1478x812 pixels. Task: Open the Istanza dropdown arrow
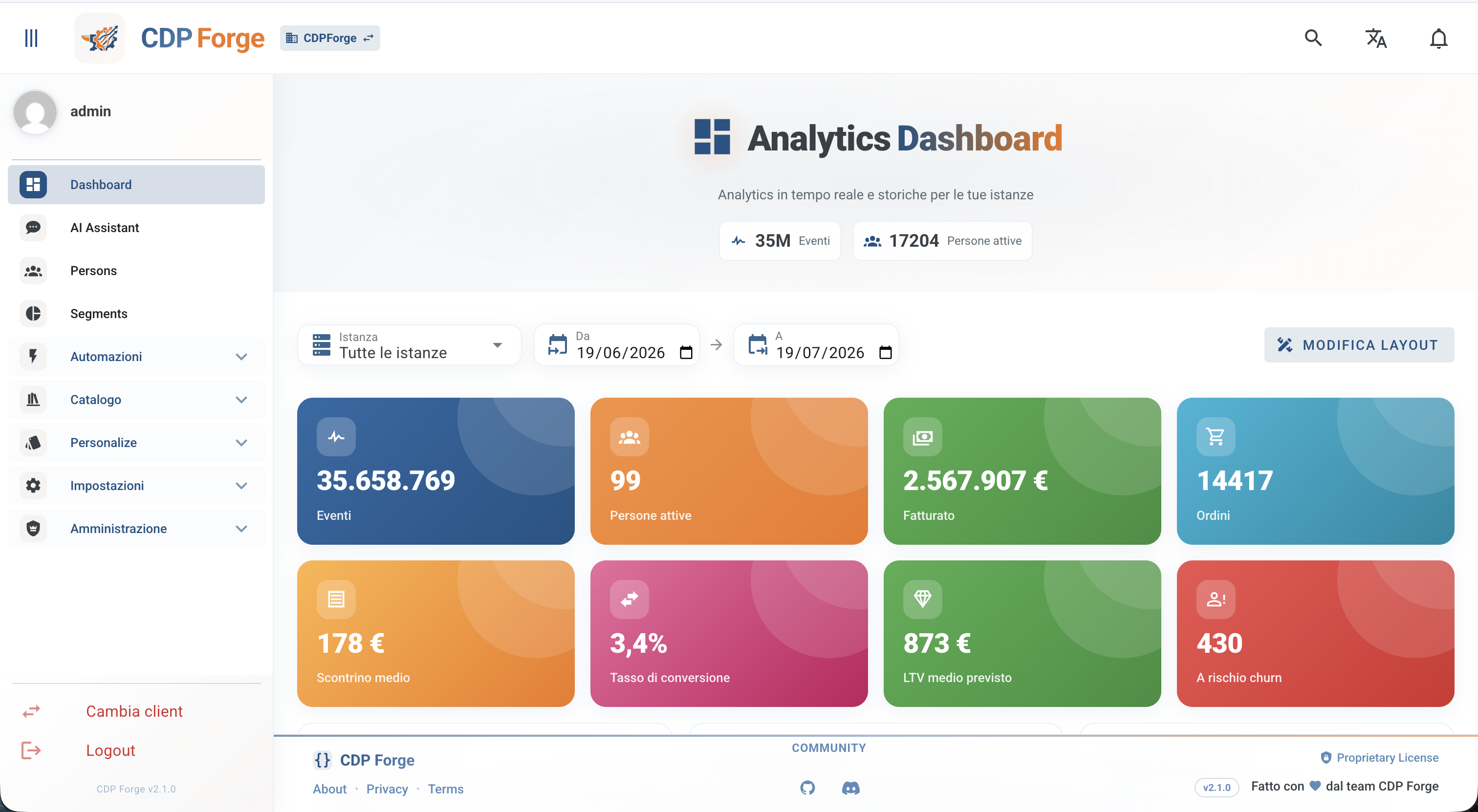(x=498, y=345)
